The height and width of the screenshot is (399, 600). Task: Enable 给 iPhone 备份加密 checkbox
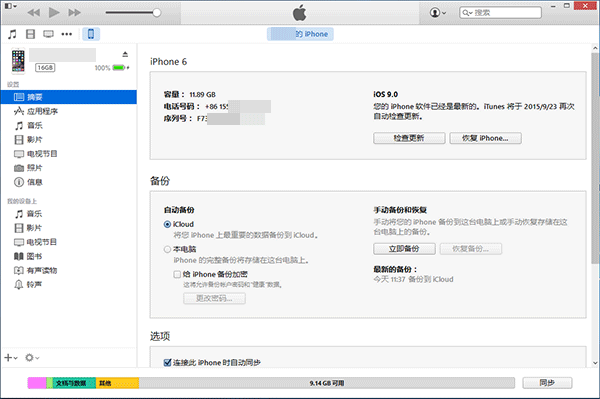[x=177, y=274]
